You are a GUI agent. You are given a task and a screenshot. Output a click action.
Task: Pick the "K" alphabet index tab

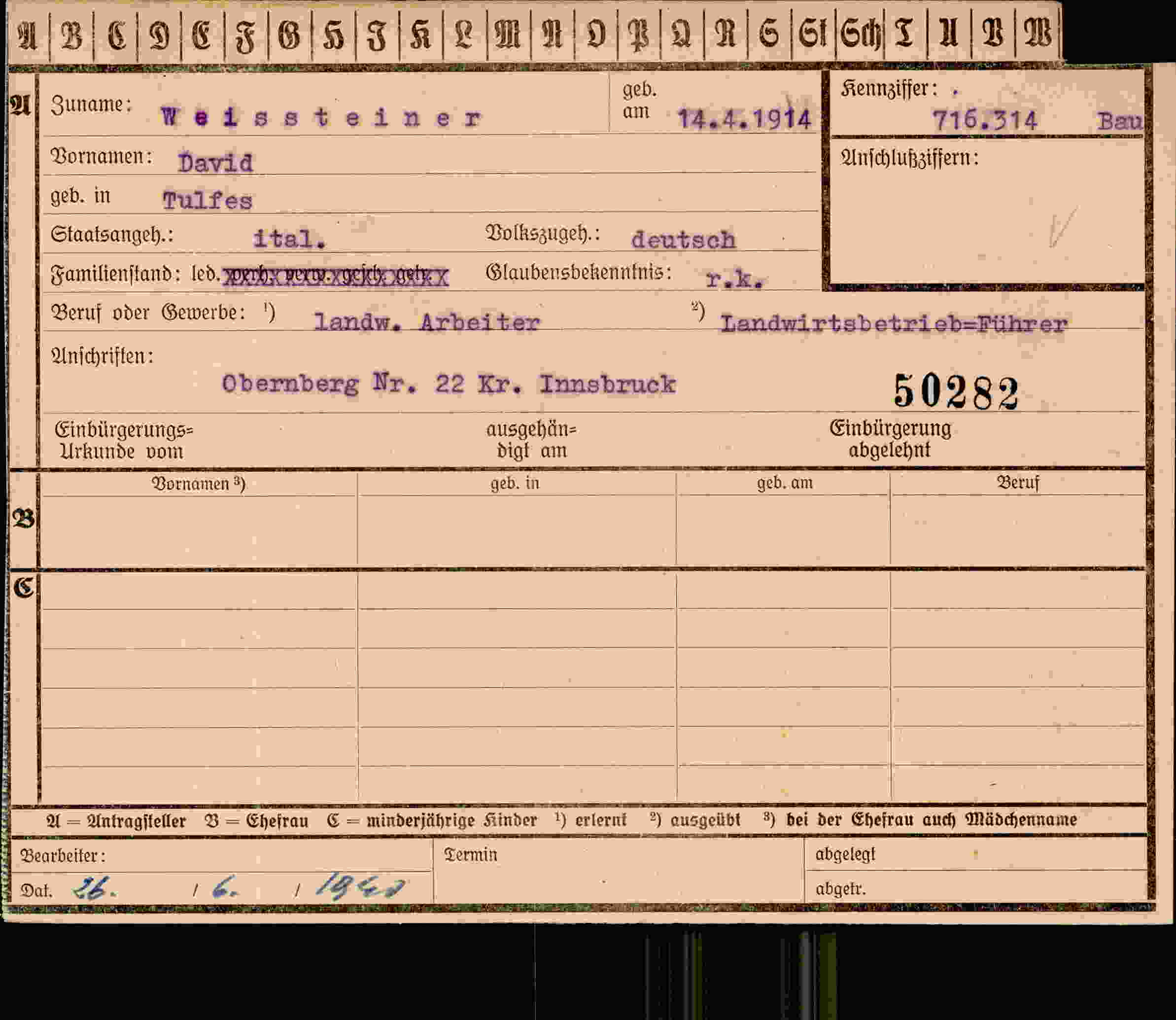420,34
